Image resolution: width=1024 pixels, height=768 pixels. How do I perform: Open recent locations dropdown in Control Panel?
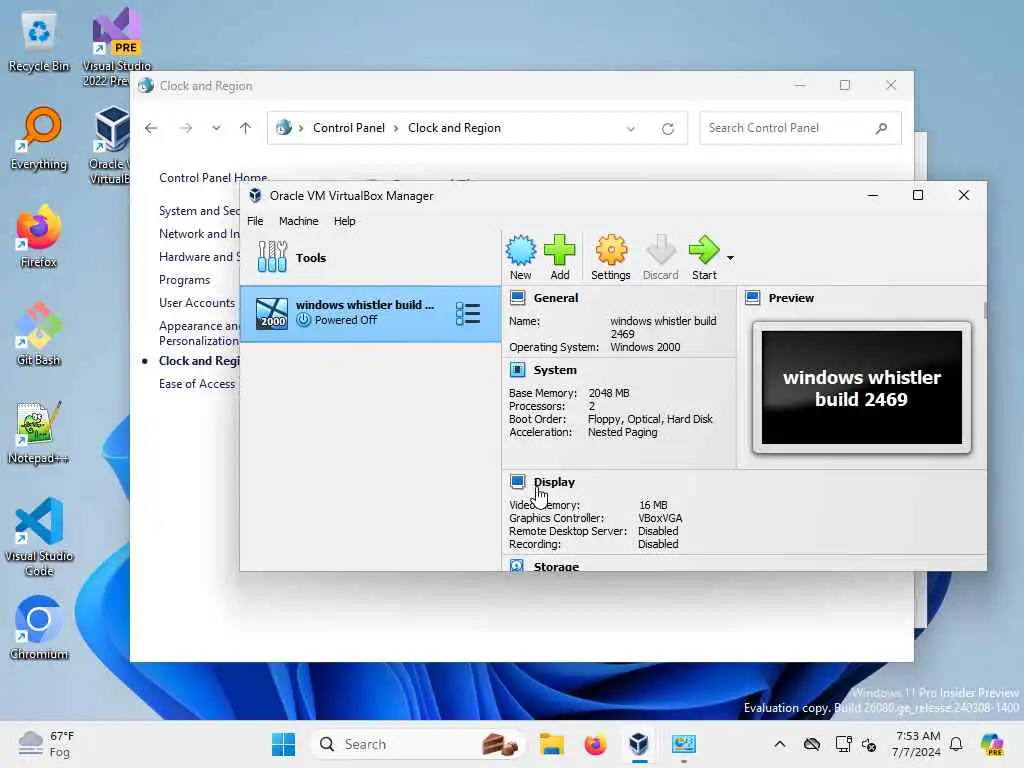click(216, 128)
